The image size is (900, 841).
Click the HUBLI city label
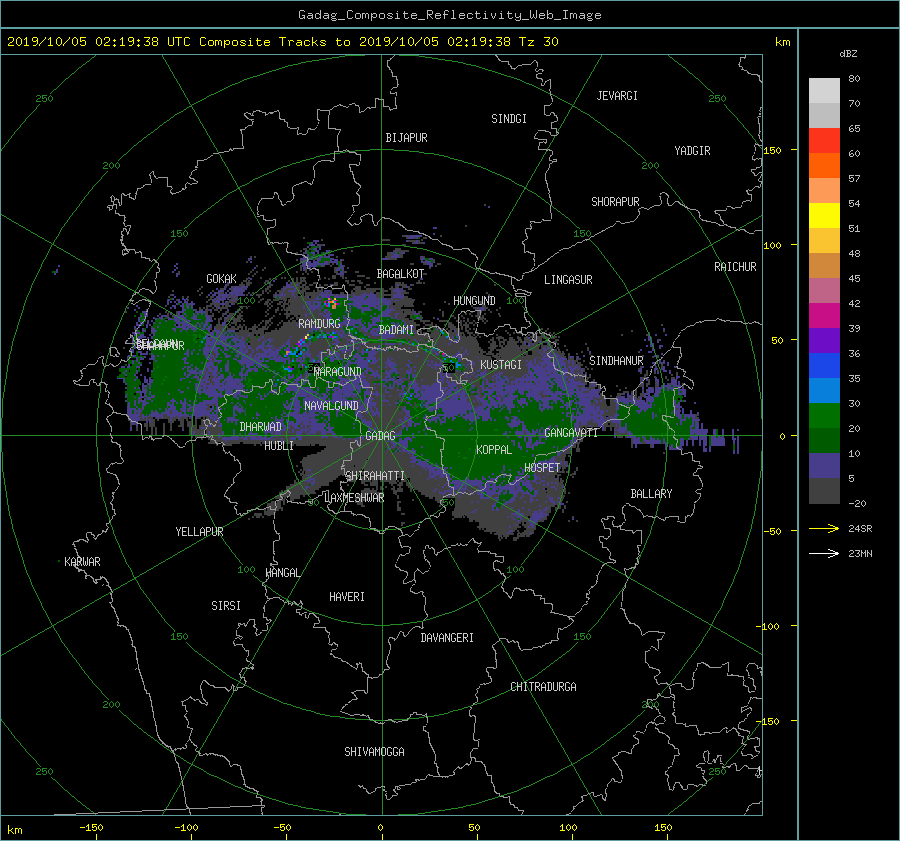(x=279, y=445)
